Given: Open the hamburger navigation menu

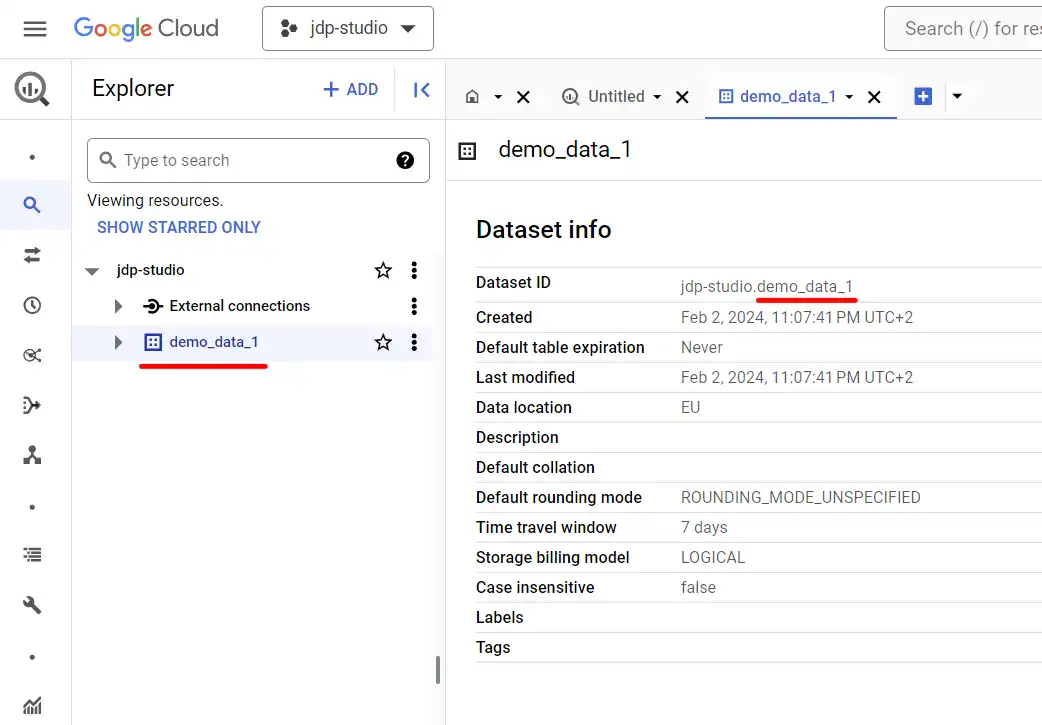Looking at the screenshot, I should (x=35, y=29).
